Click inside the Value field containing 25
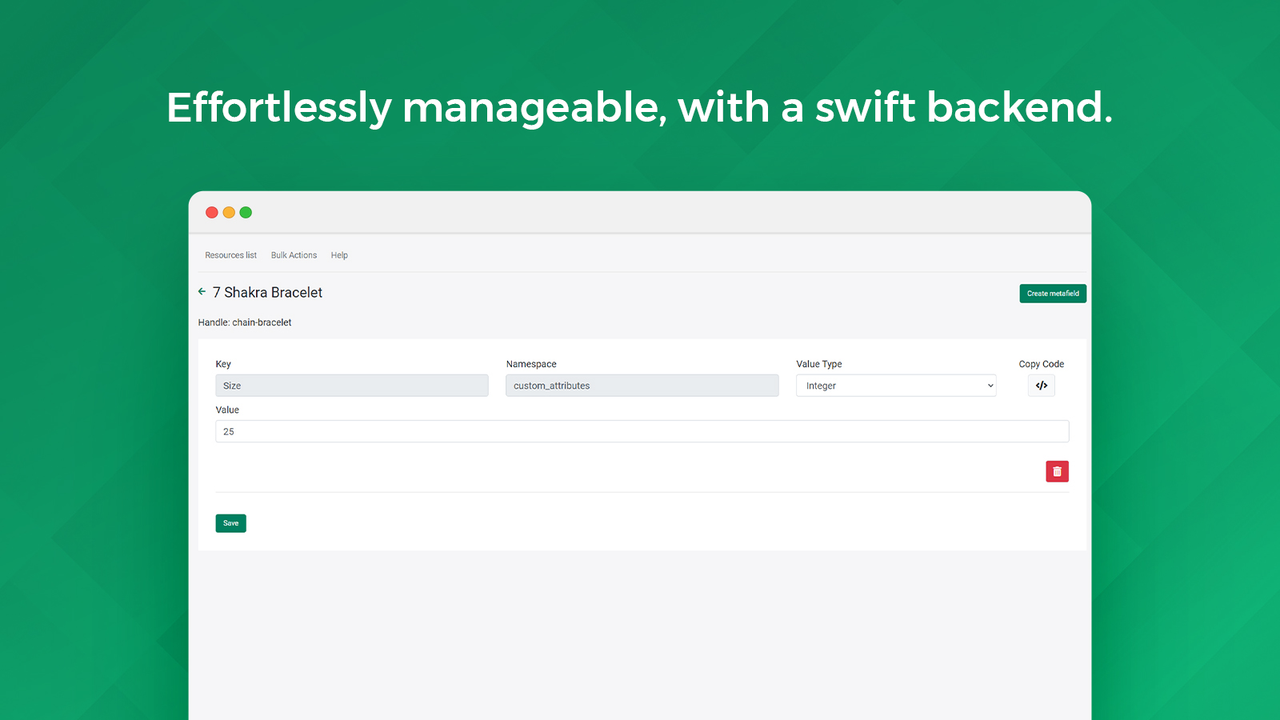 click(x=642, y=431)
